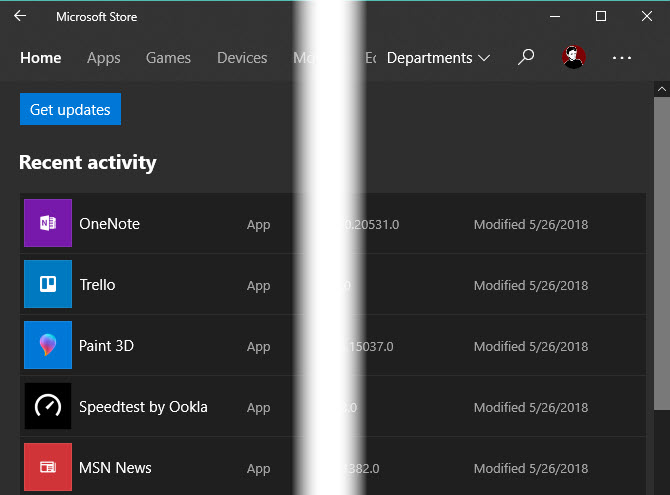Switch to the Home tab
The image size is (670, 495).
(41, 58)
